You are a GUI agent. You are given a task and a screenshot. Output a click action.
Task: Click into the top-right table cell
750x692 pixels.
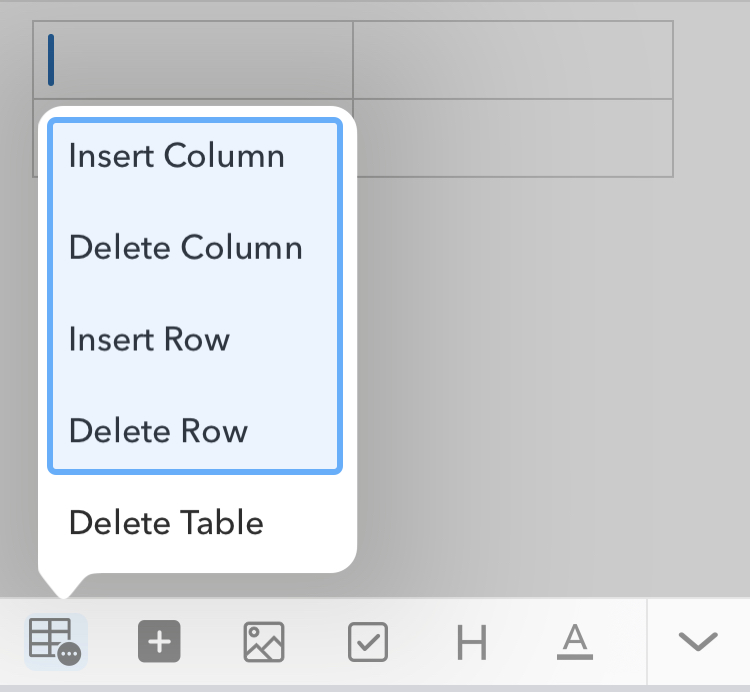512,60
